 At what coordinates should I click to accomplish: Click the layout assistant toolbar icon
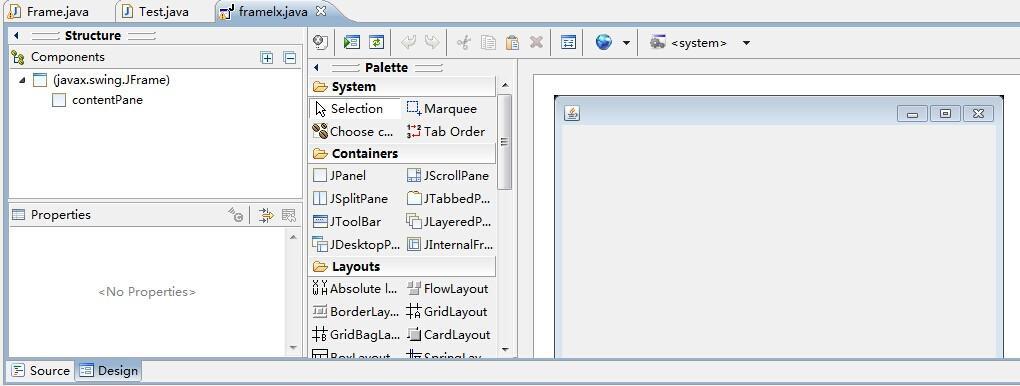point(569,43)
